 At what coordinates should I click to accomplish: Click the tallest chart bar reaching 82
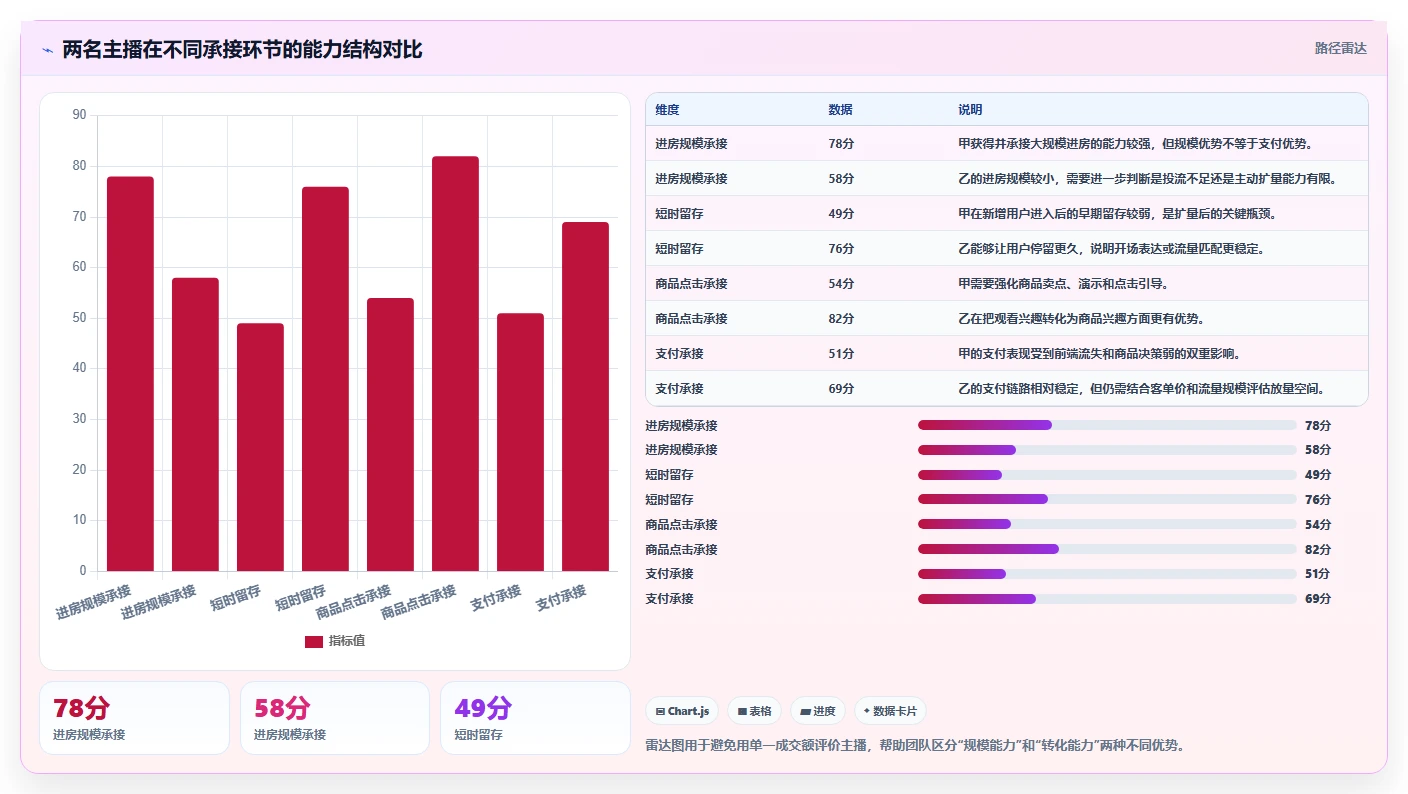click(x=455, y=364)
